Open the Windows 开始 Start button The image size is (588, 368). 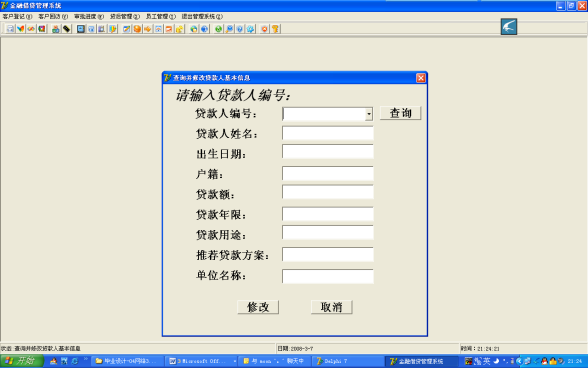click(22, 361)
